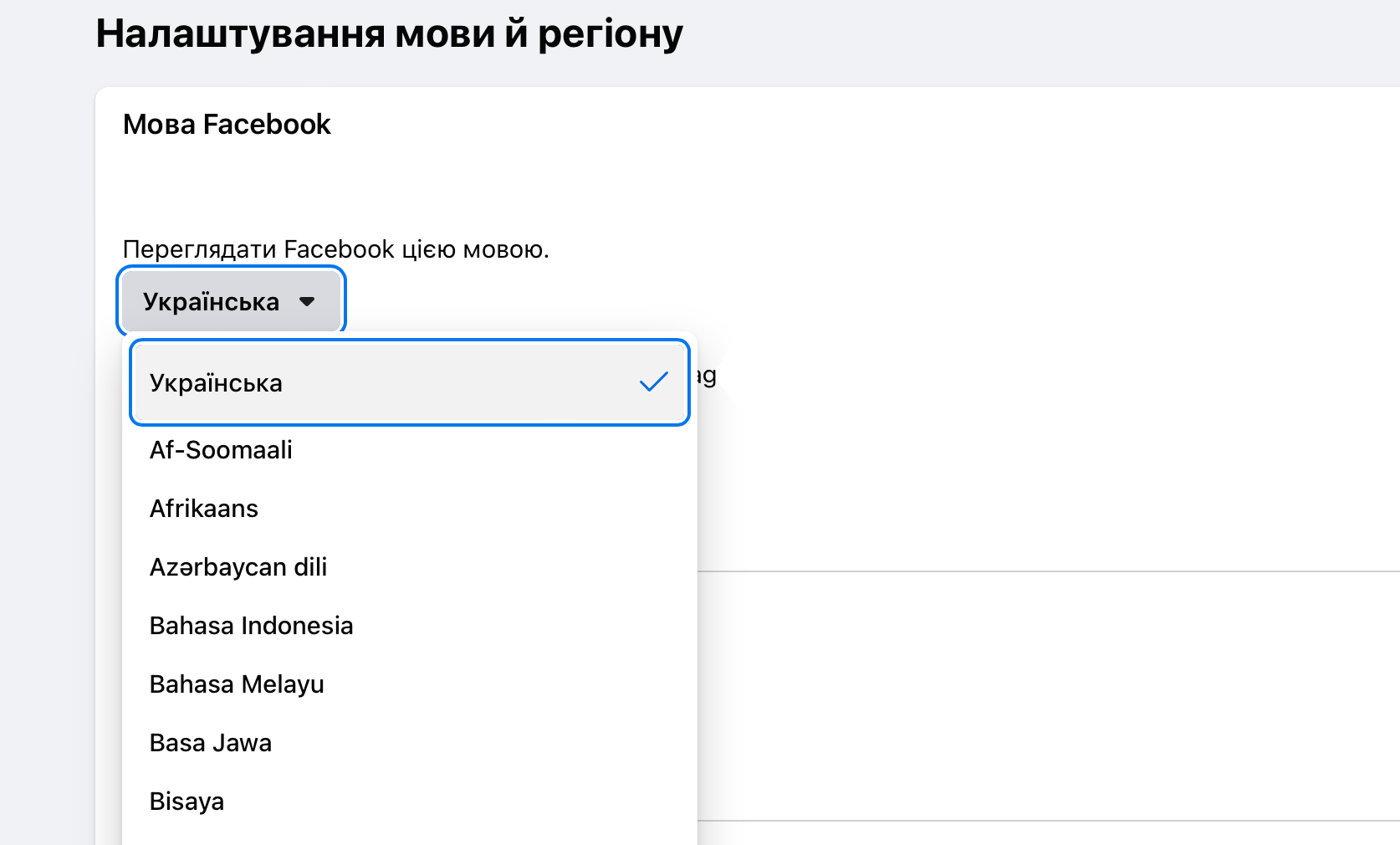Click the caret arrow beside Українська
The width and height of the screenshot is (1400, 845).
307,301
